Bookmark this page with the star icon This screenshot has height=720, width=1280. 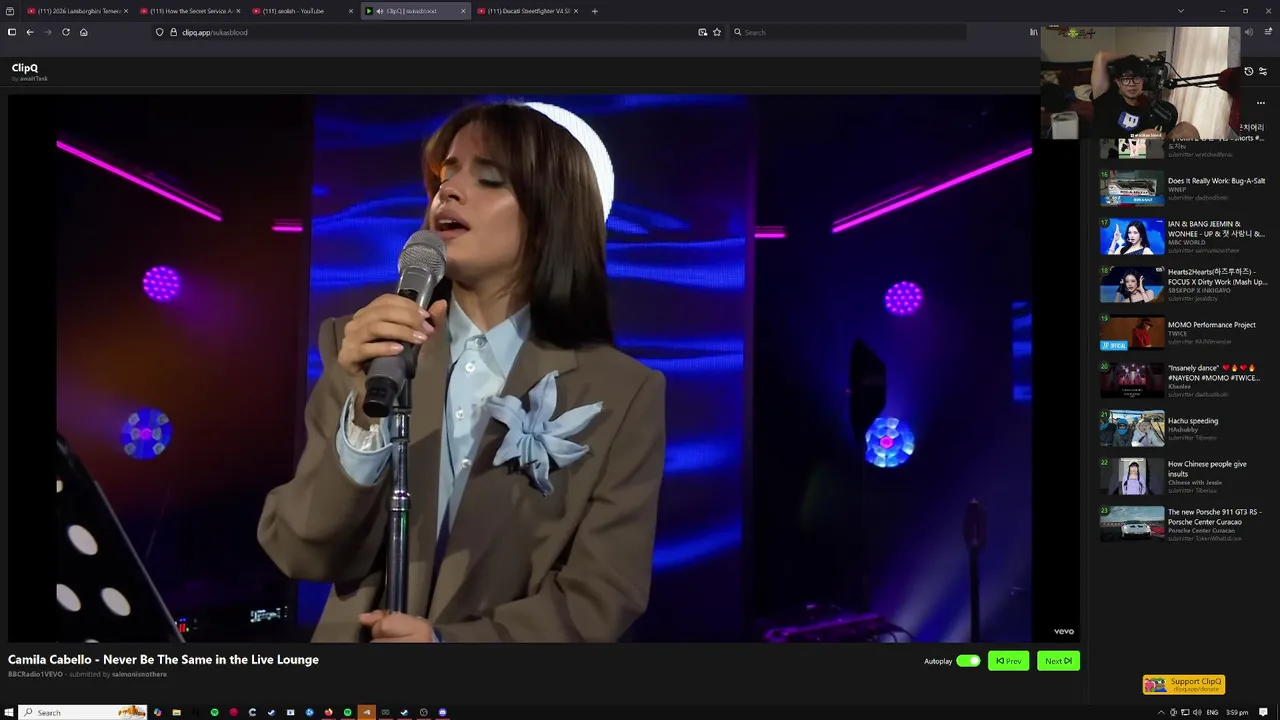pyautogui.click(x=717, y=32)
